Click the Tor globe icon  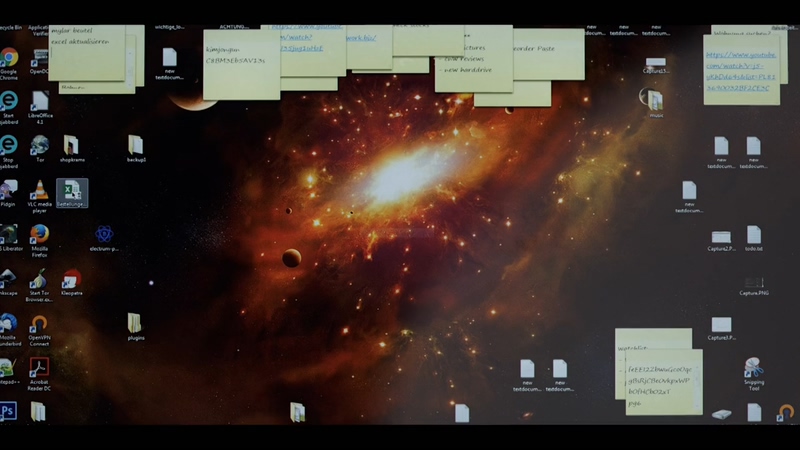[x=40, y=148]
